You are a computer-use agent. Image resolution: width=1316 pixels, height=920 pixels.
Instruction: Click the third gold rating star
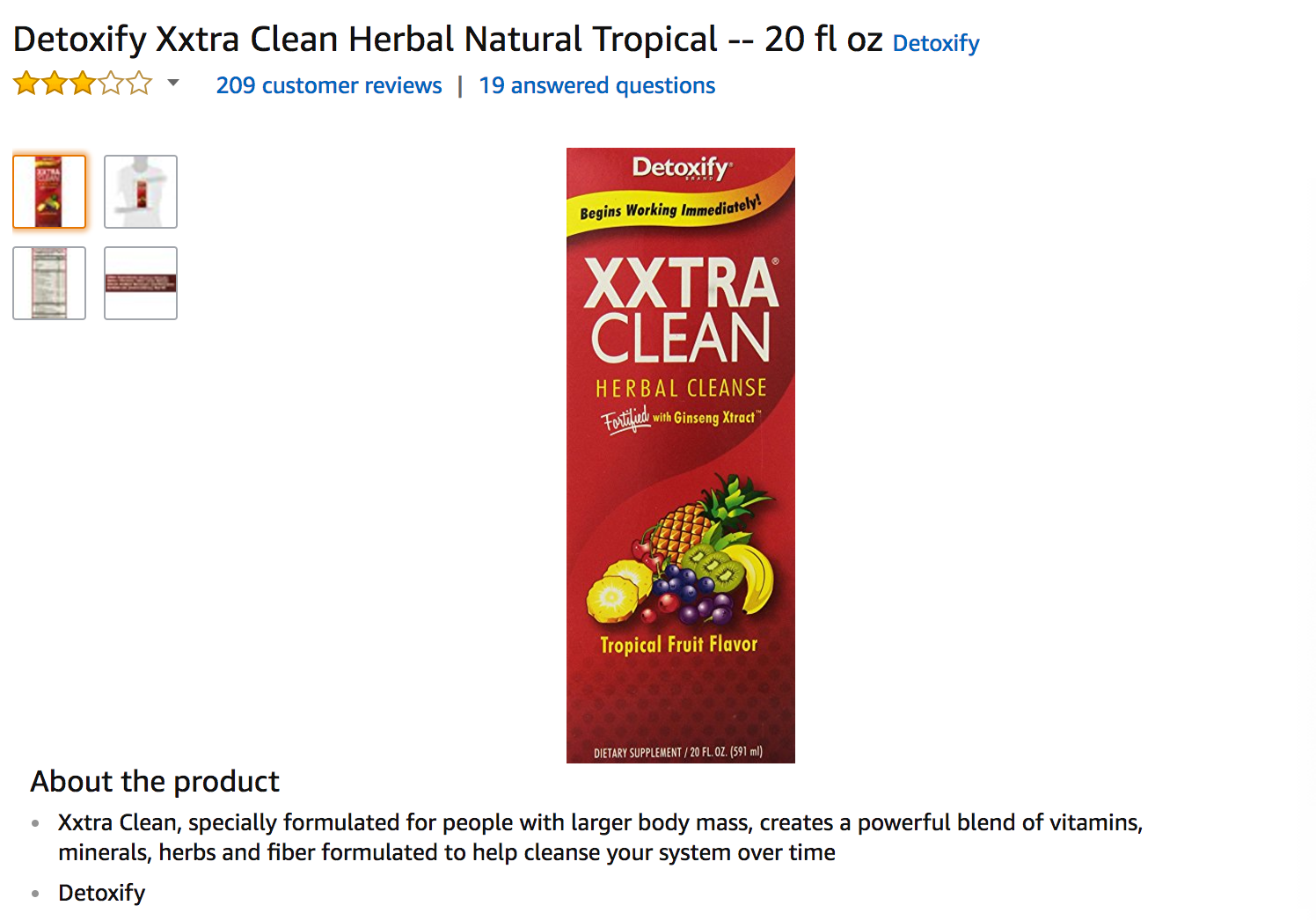83,84
